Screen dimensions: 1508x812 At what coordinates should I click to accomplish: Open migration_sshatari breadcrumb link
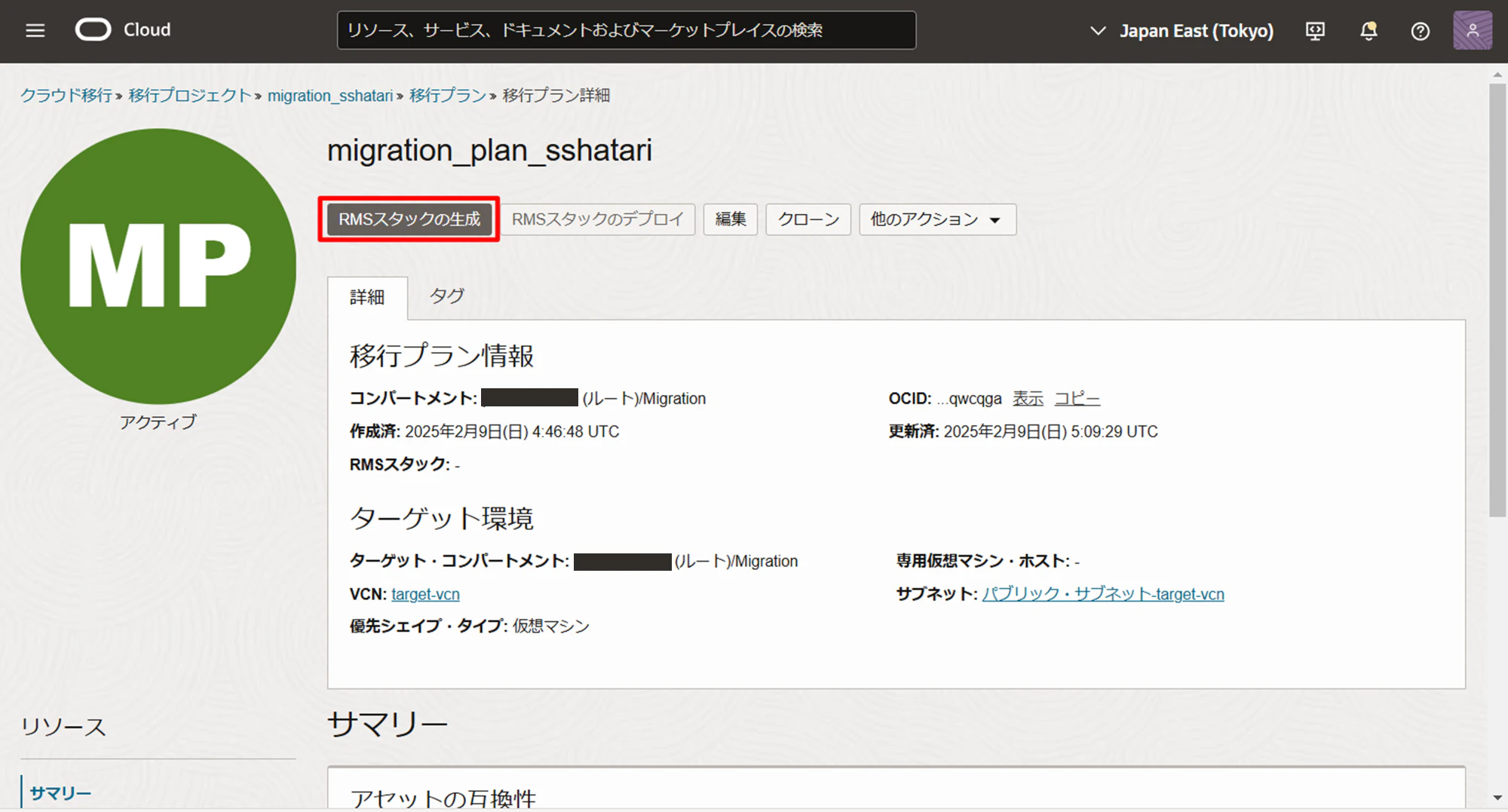click(330, 96)
